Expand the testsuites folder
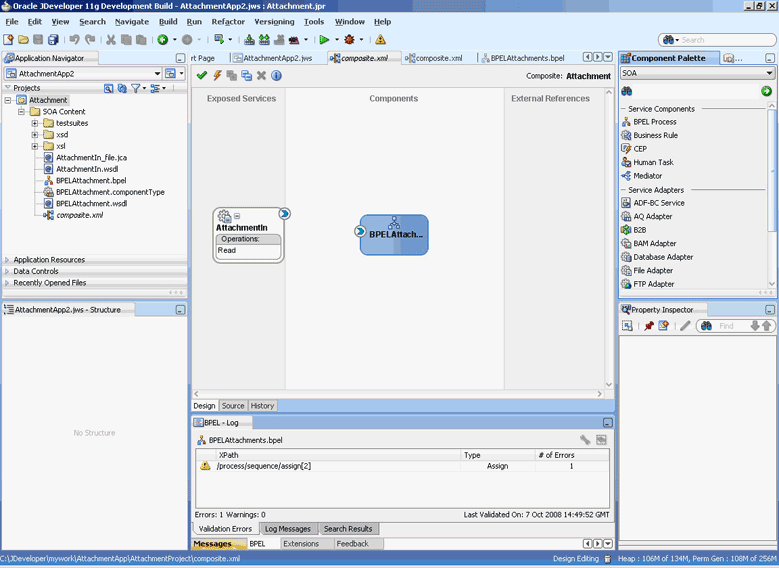This screenshot has width=779, height=568. coord(35,123)
